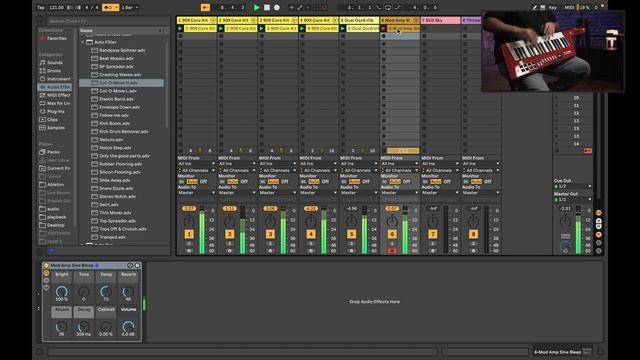Launch the clip in track 1 909 Core Kit

(180, 29)
